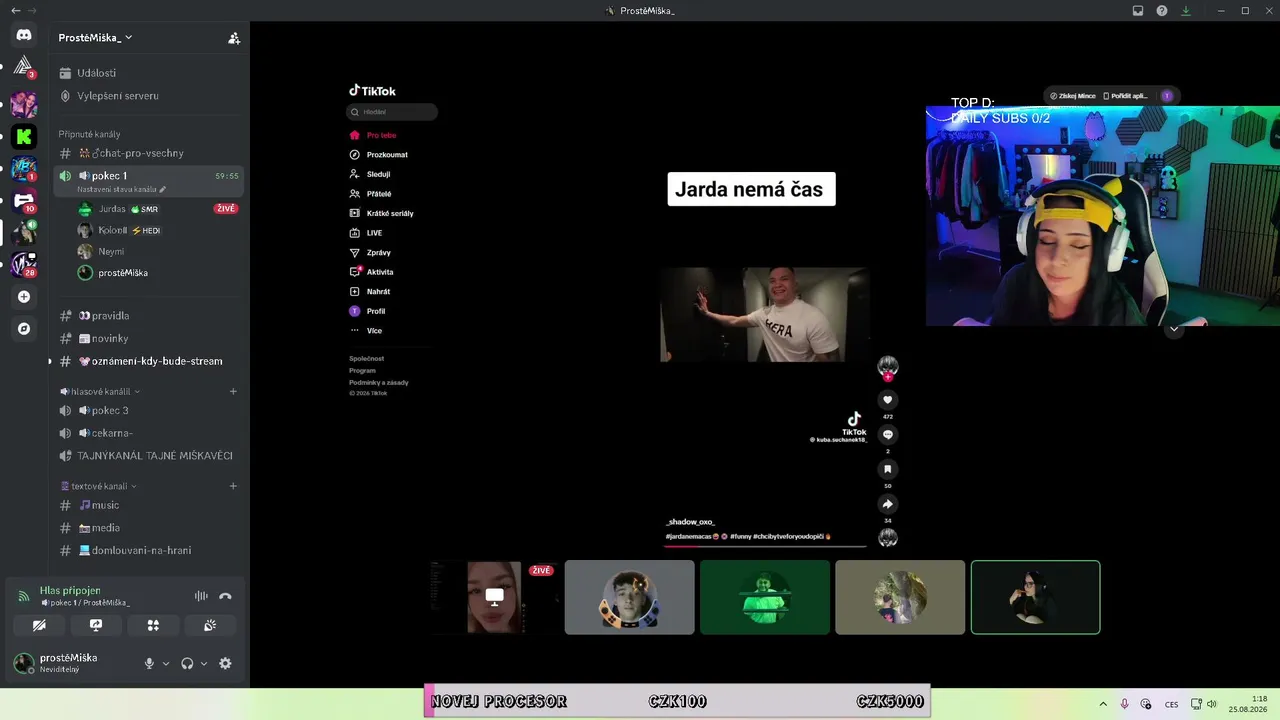Viewport: 1280px width, 720px height.
Task: Open the oznámení-kdy-bude-stream channel
Action: [x=150, y=361]
